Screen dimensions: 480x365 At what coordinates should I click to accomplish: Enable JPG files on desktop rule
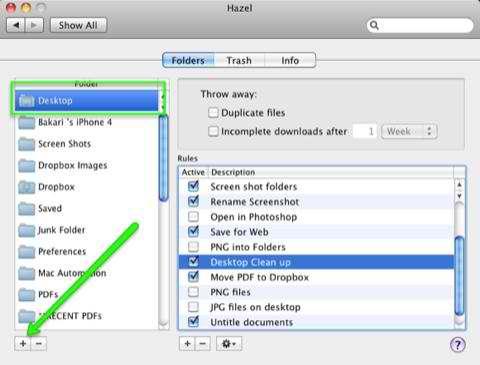[x=193, y=307]
